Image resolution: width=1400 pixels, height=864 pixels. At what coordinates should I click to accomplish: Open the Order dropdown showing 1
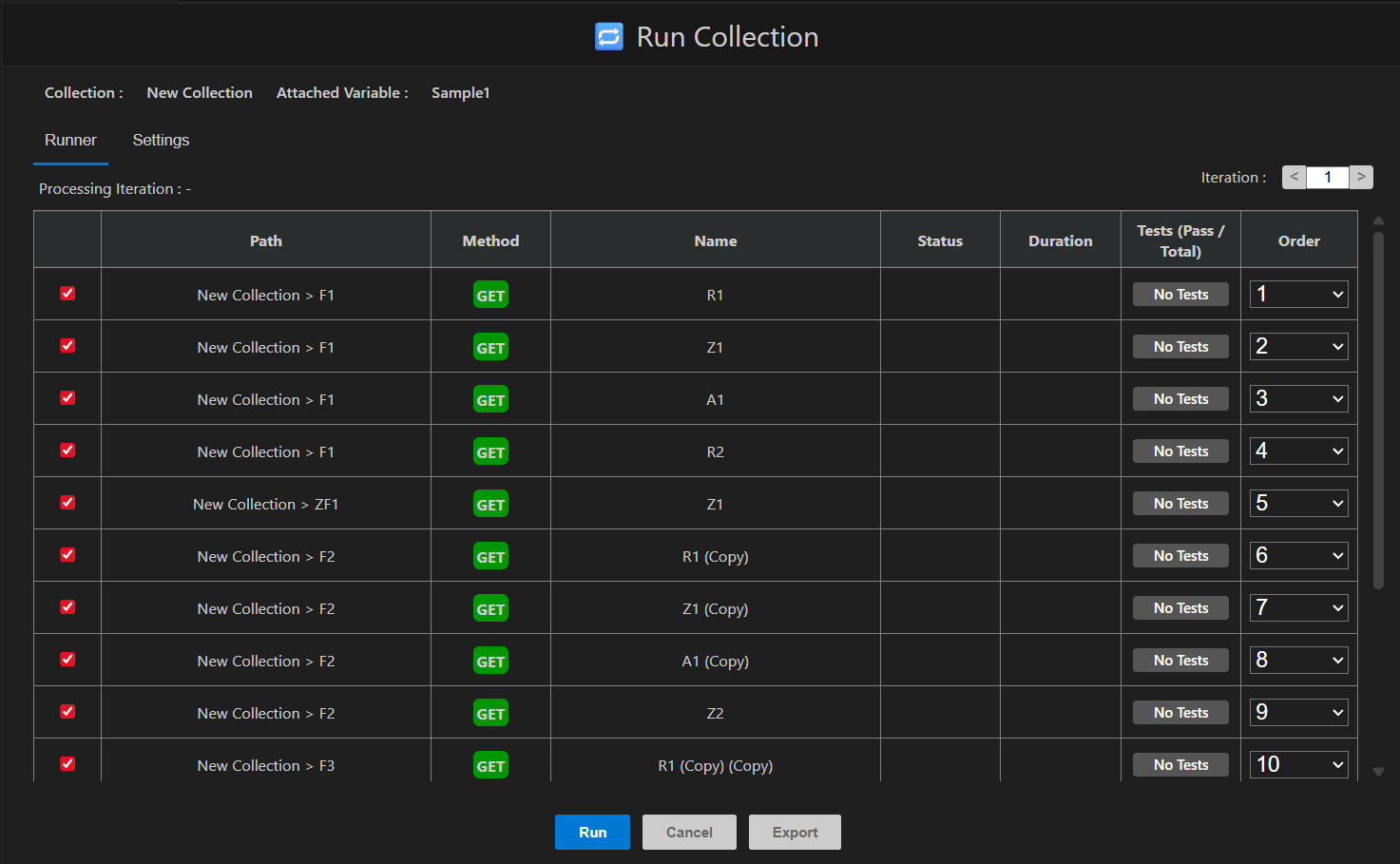1298,294
